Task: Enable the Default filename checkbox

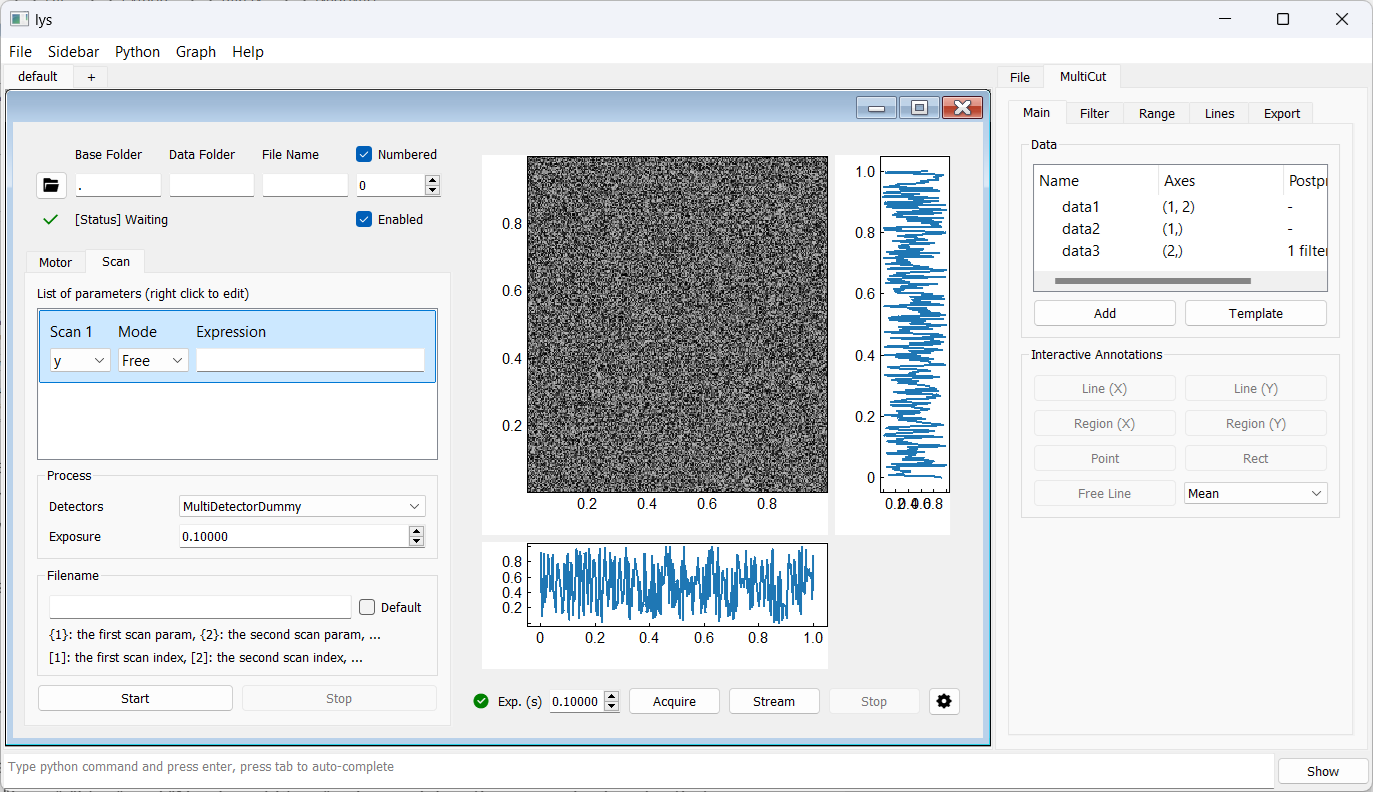Action: pos(367,607)
